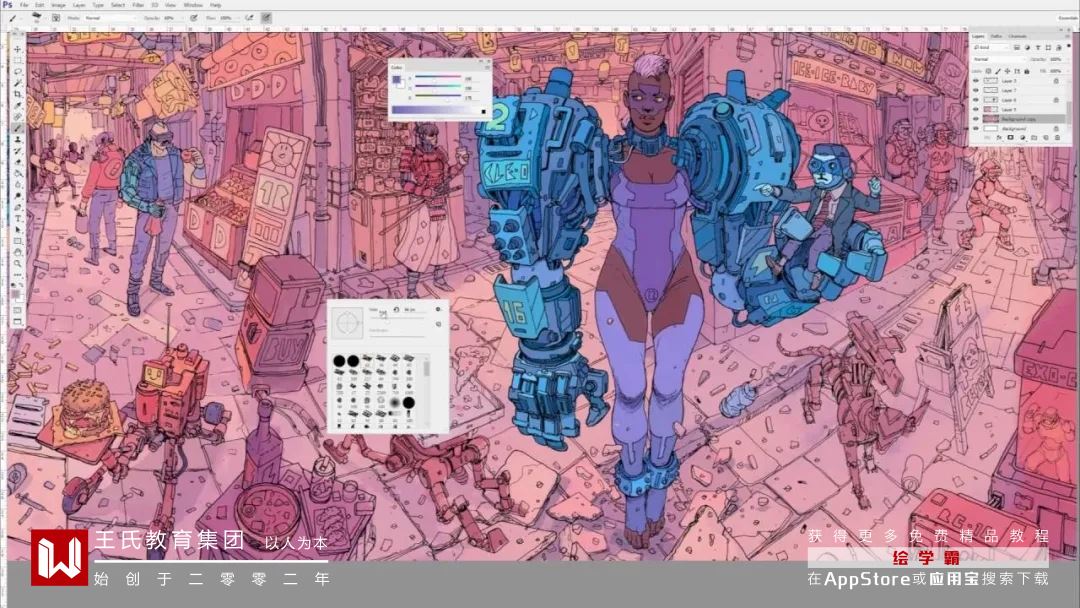Open the layer filter Kind dropdown
The height and width of the screenshot is (608, 1080).
click(x=990, y=48)
